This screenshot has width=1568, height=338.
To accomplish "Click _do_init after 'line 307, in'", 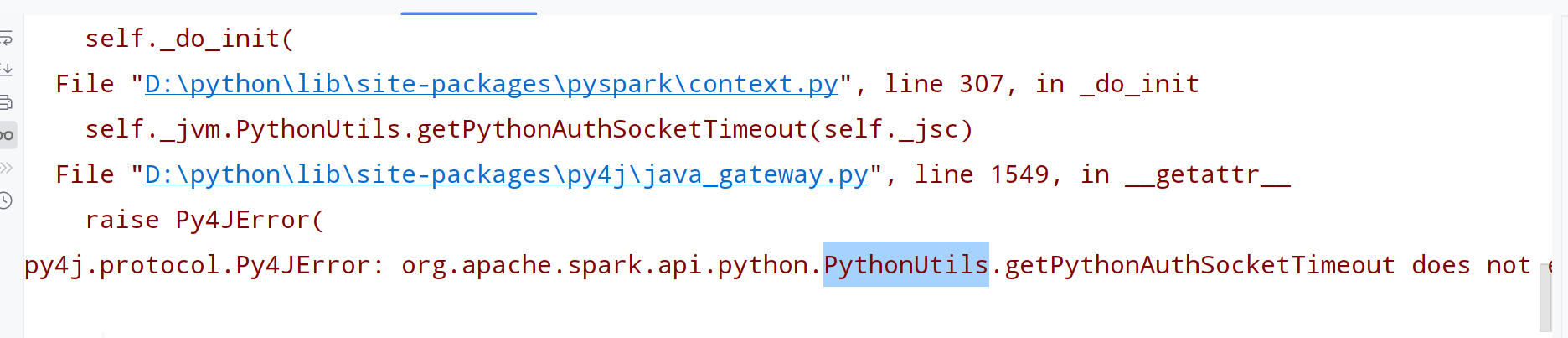I will (x=1139, y=84).
